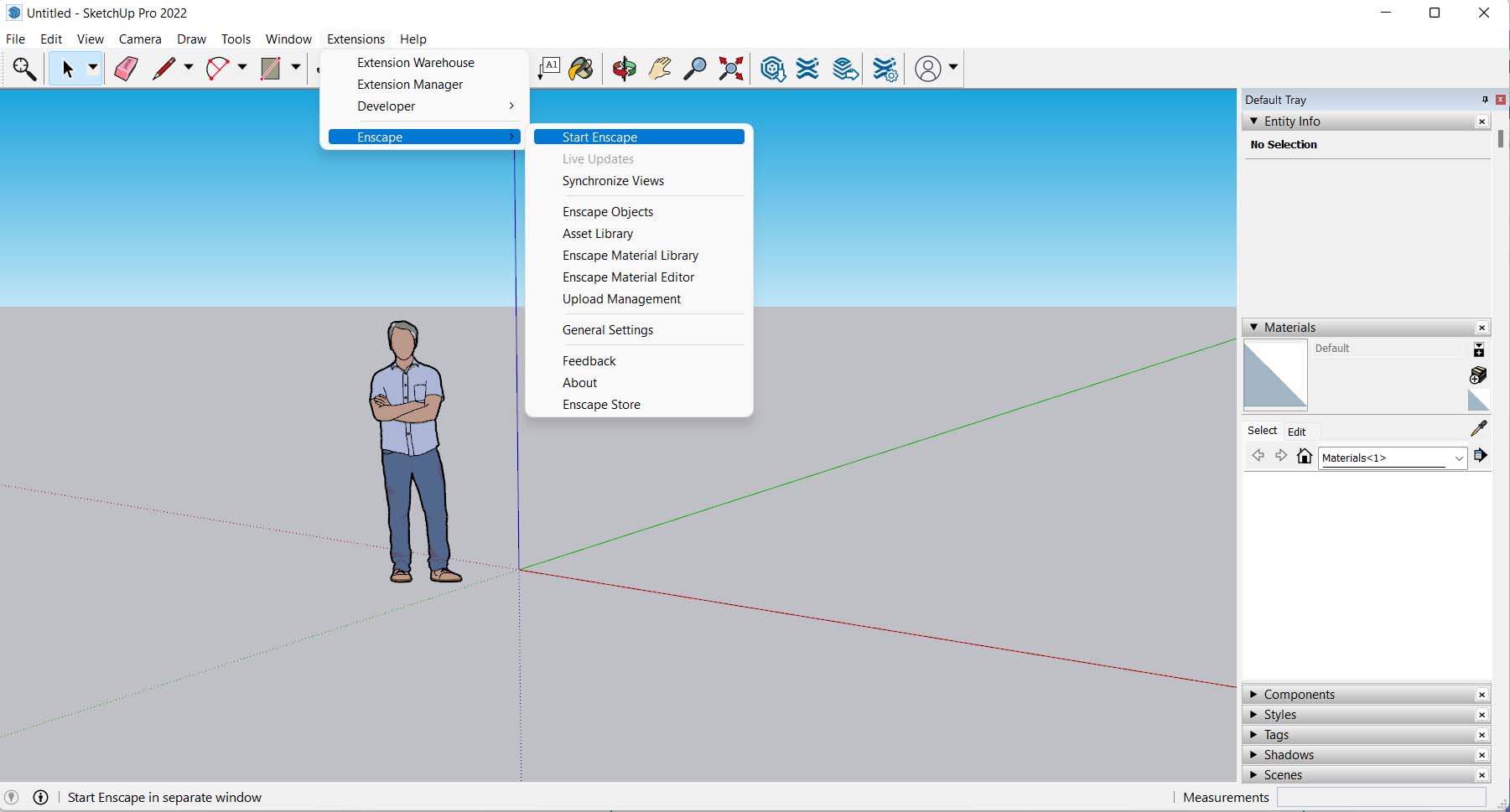Open Enscape Material Editor

[639, 277]
